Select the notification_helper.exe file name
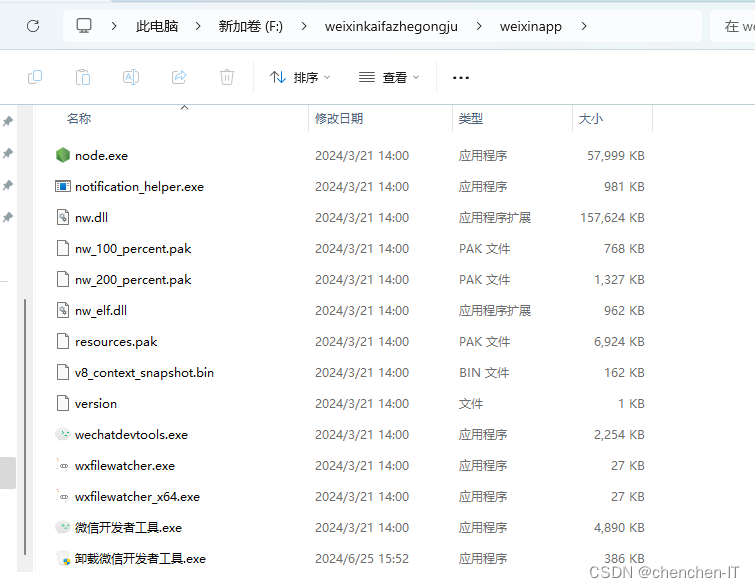Screen dimensions: 755x588 pos(139,186)
